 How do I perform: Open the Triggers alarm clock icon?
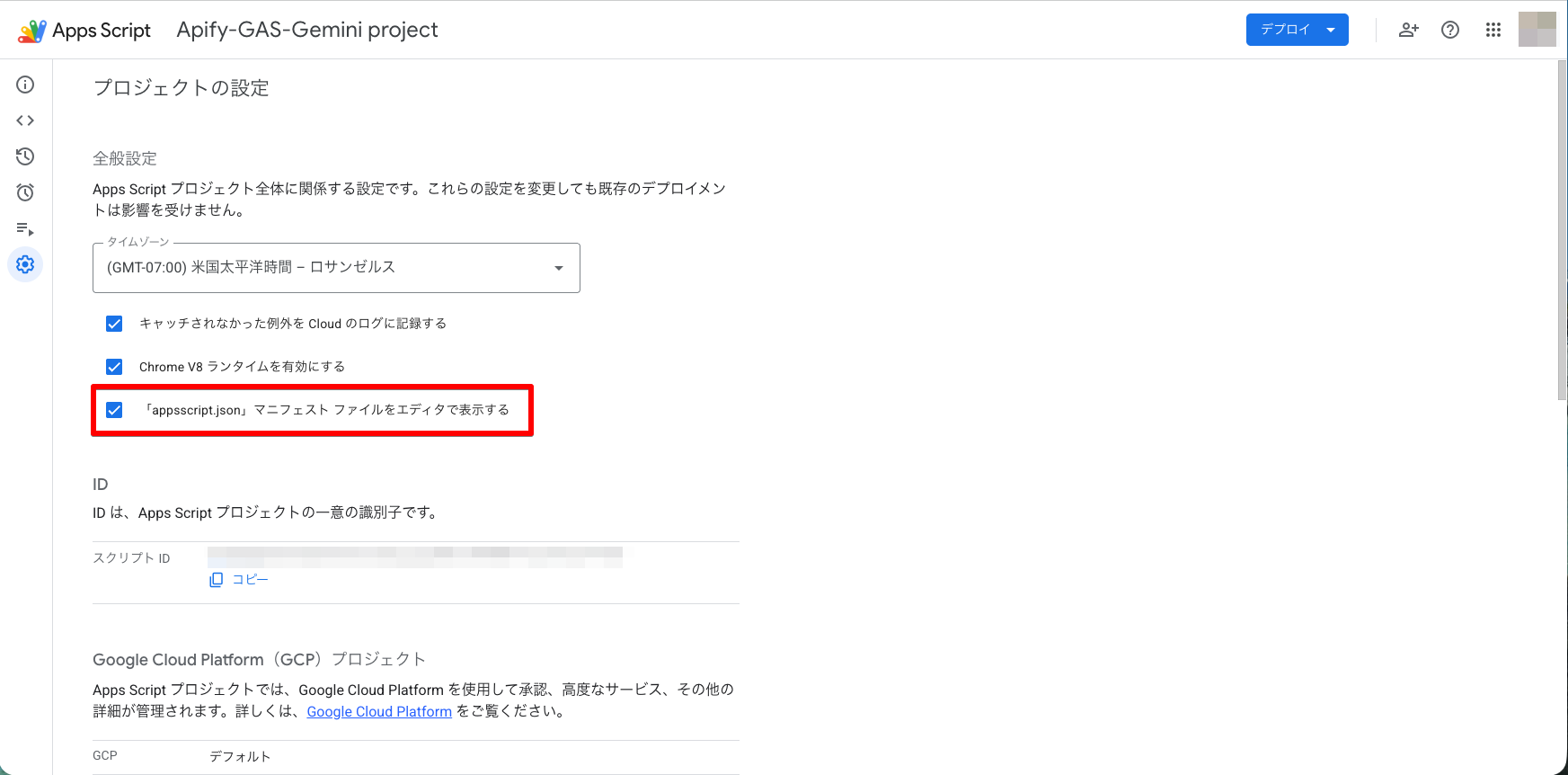(25, 192)
